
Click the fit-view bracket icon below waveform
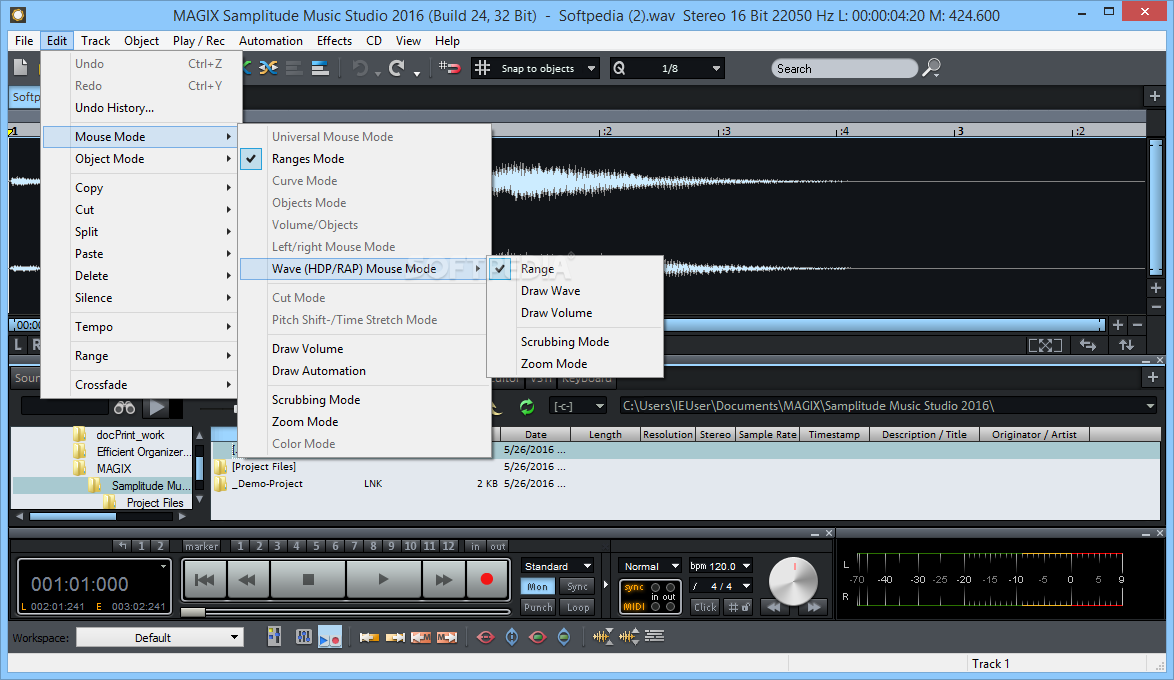[1045, 345]
